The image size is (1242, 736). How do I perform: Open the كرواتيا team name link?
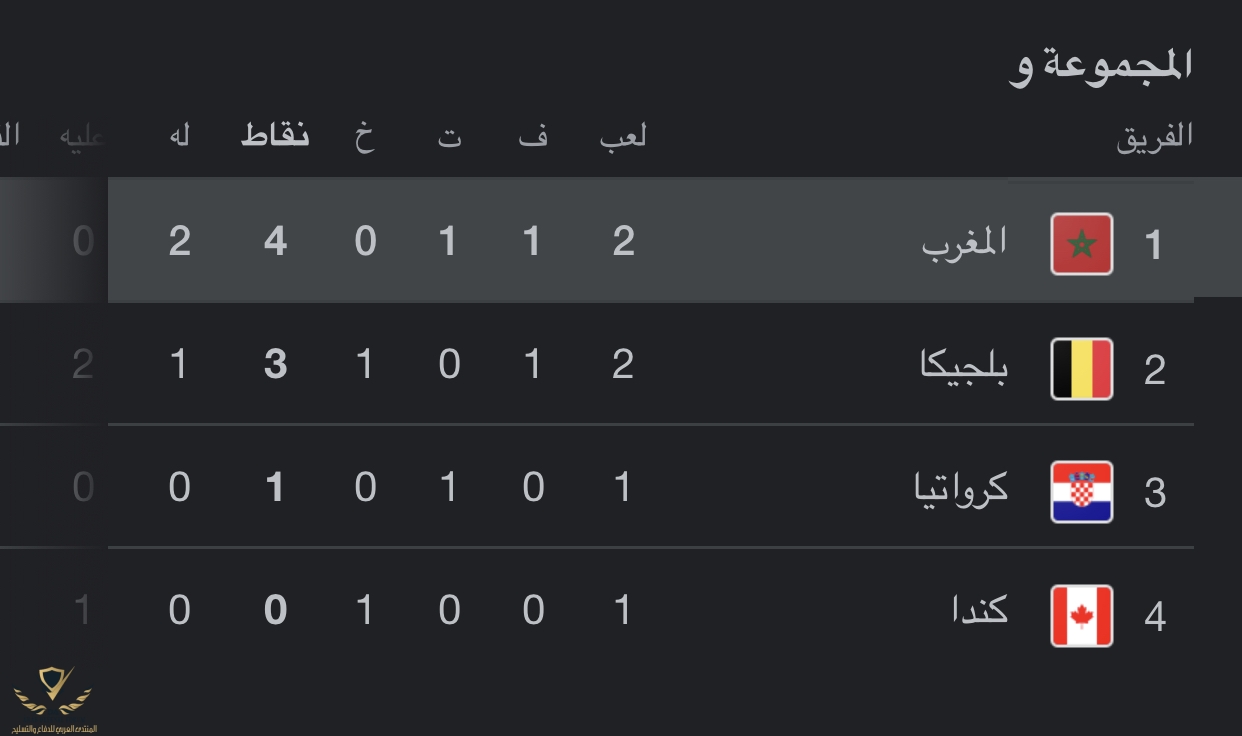962,488
